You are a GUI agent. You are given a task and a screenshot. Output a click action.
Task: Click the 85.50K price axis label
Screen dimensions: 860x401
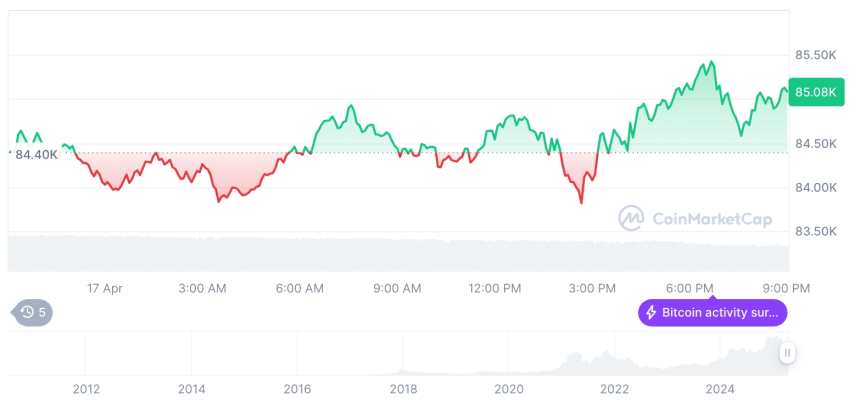(x=816, y=55)
